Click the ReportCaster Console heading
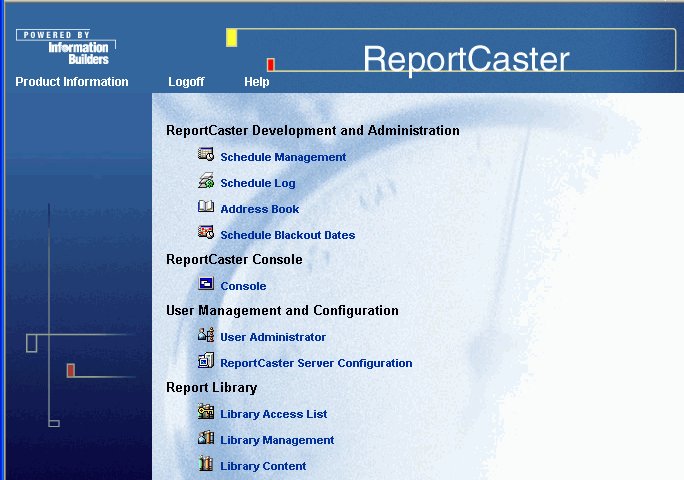This screenshot has height=480, width=684. click(234, 259)
